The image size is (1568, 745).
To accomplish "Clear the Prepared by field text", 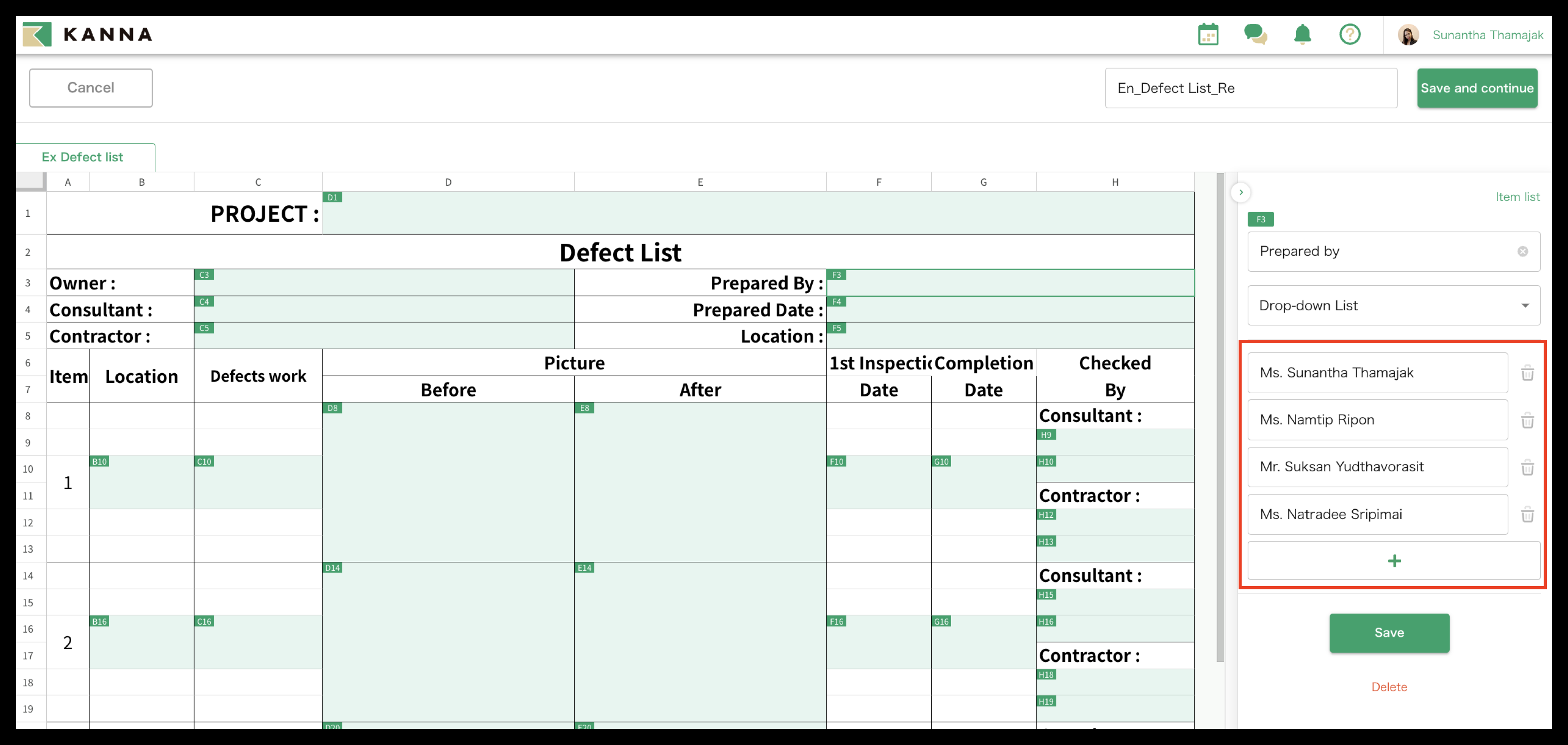I will click(1522, 251).
